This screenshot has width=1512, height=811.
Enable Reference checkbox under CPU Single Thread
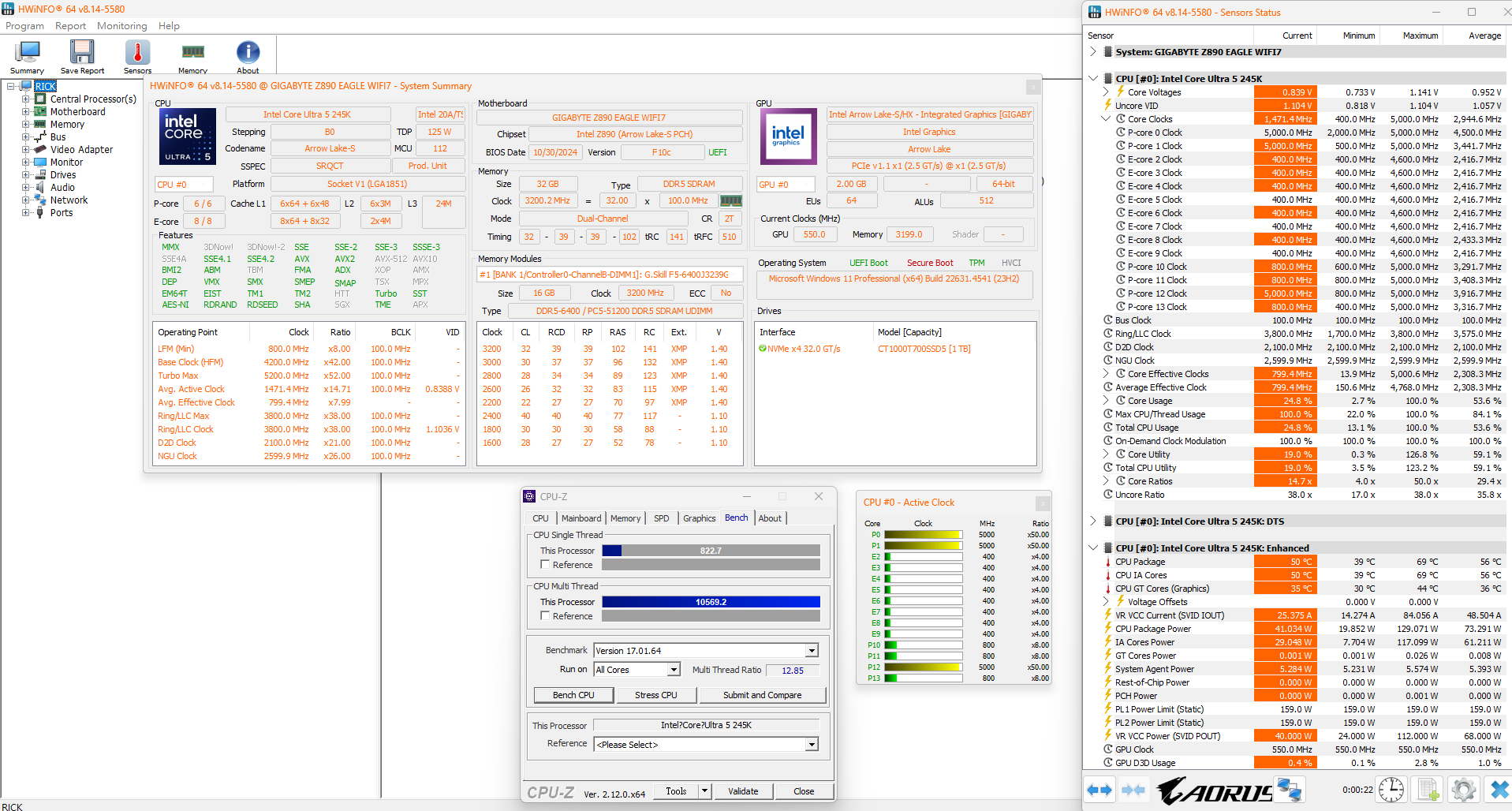(545, 565)
